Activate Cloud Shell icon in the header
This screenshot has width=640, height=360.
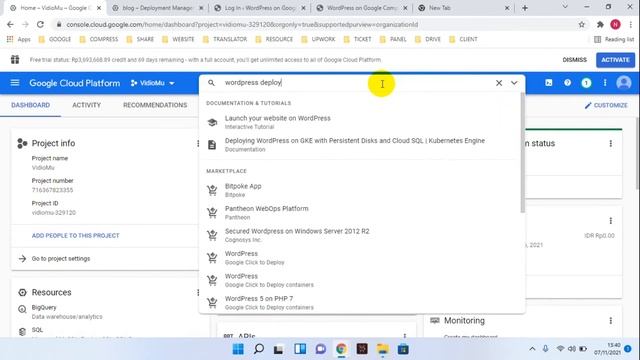click(549, 83)
